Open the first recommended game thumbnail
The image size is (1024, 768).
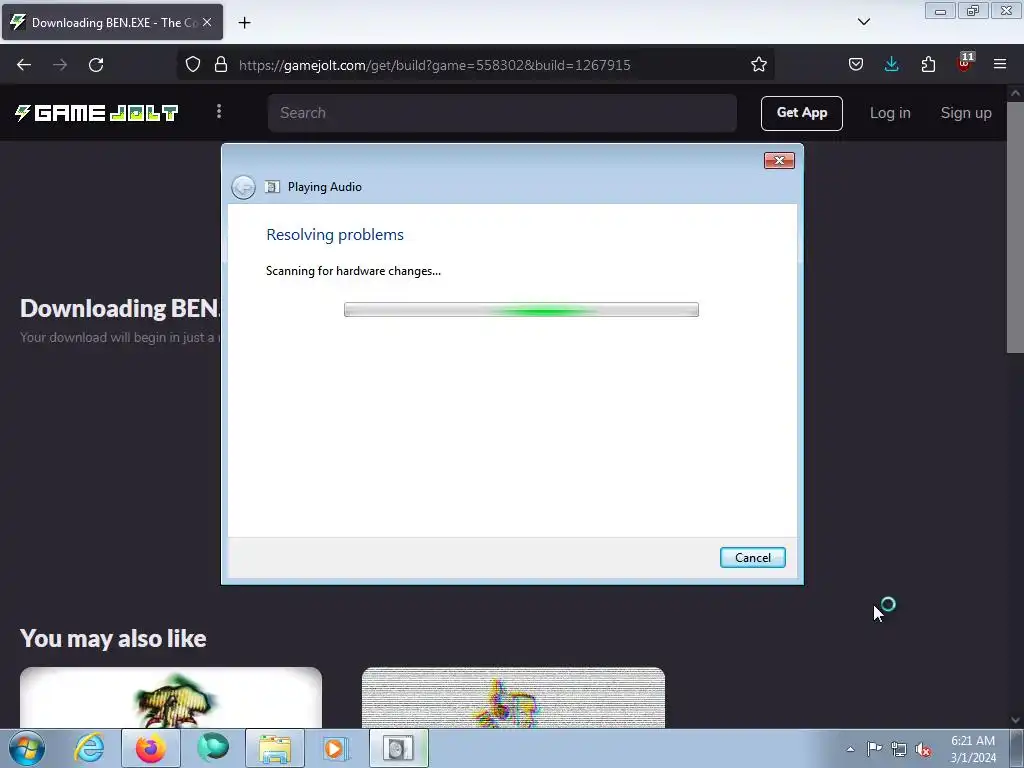tap(171, 697)
